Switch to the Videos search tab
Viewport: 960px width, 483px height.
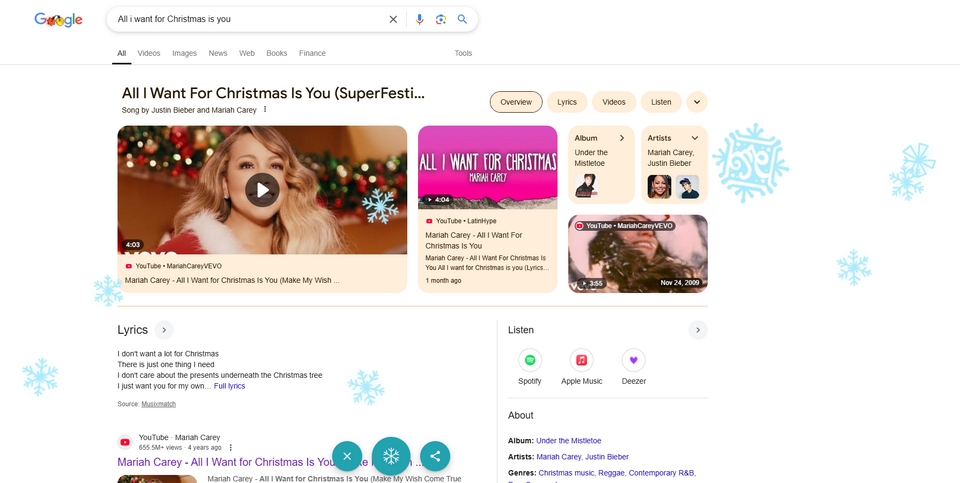tap(149, 53)
